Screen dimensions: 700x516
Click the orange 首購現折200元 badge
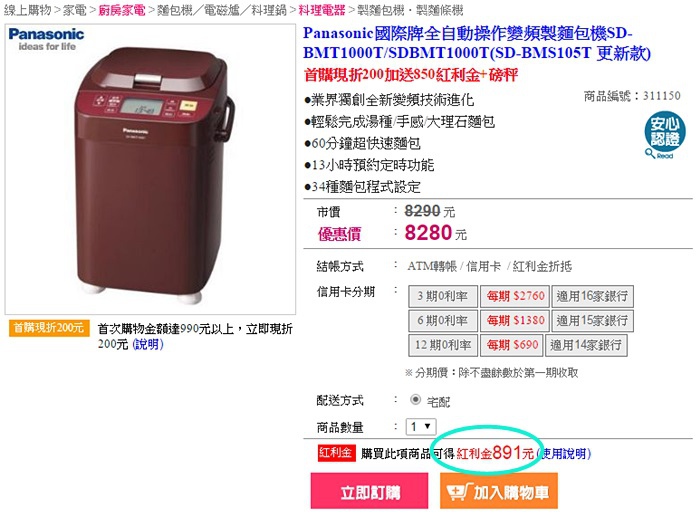point(49,327)
